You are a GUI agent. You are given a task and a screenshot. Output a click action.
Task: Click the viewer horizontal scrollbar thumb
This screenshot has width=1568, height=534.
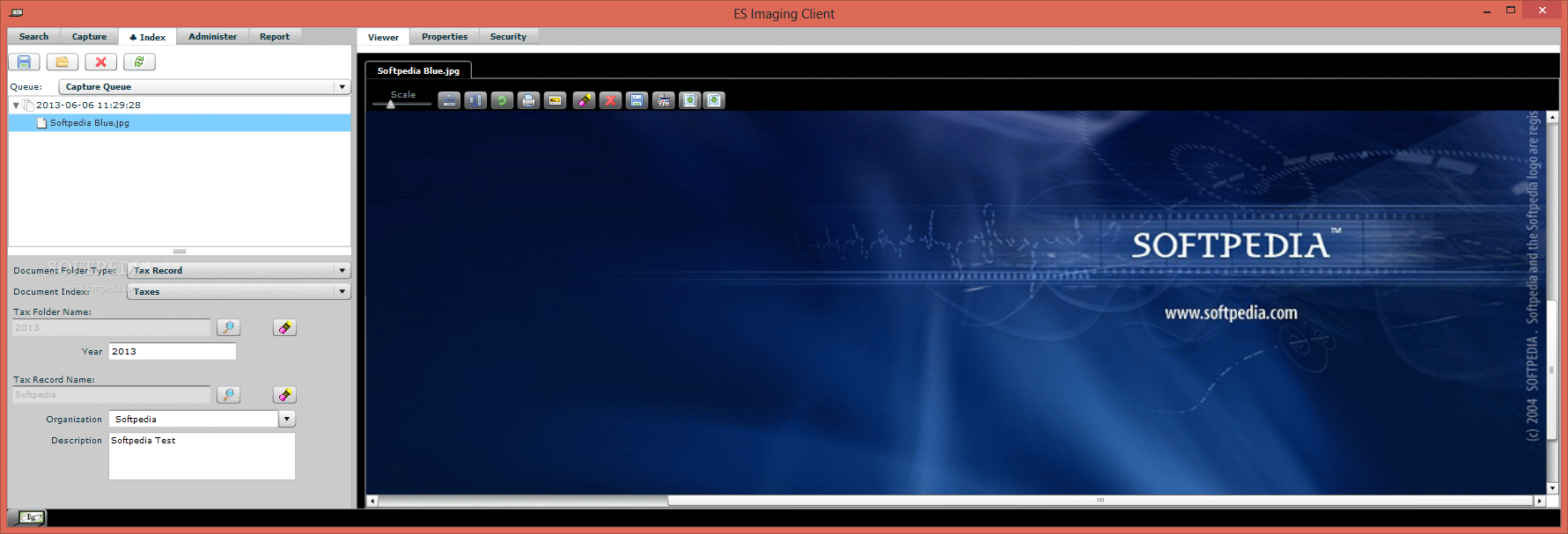click(x=1100, y=501)
